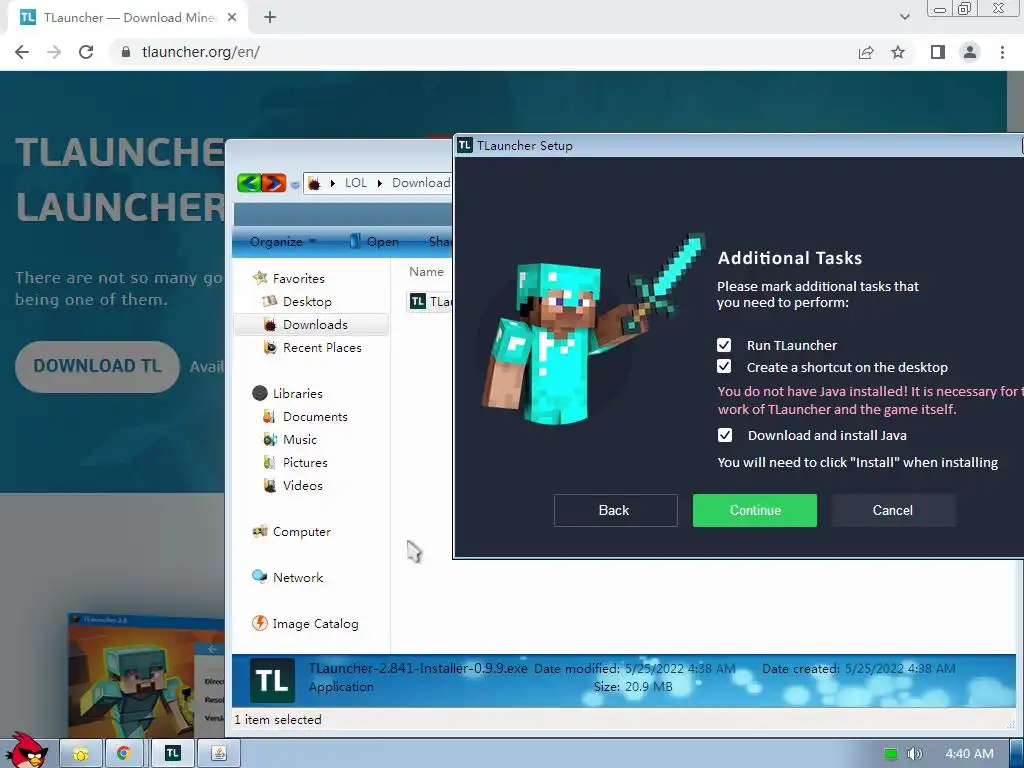
Task: Open Chrome three-dot menu
Action: point(1002,52)
